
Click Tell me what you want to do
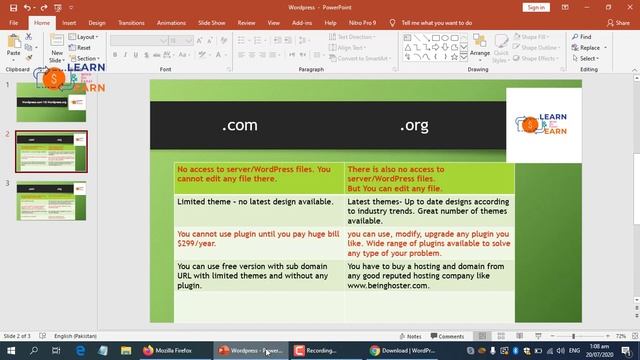[x=437, y=23]
